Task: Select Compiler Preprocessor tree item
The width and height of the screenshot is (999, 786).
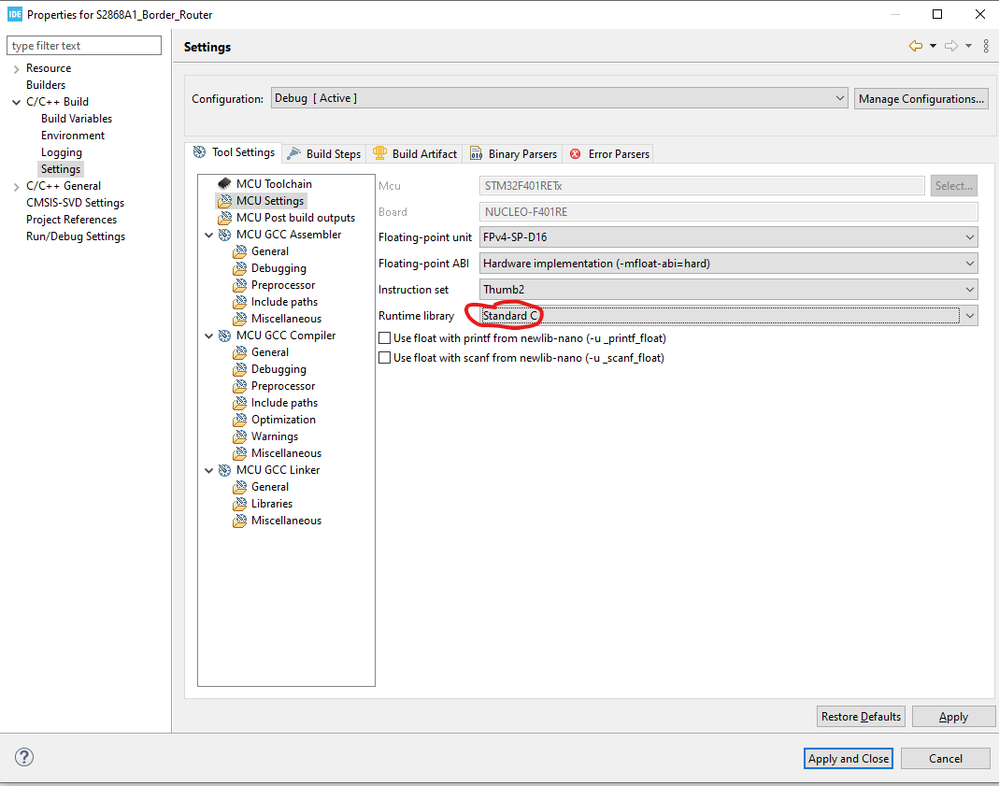Action: pos(283,386)
